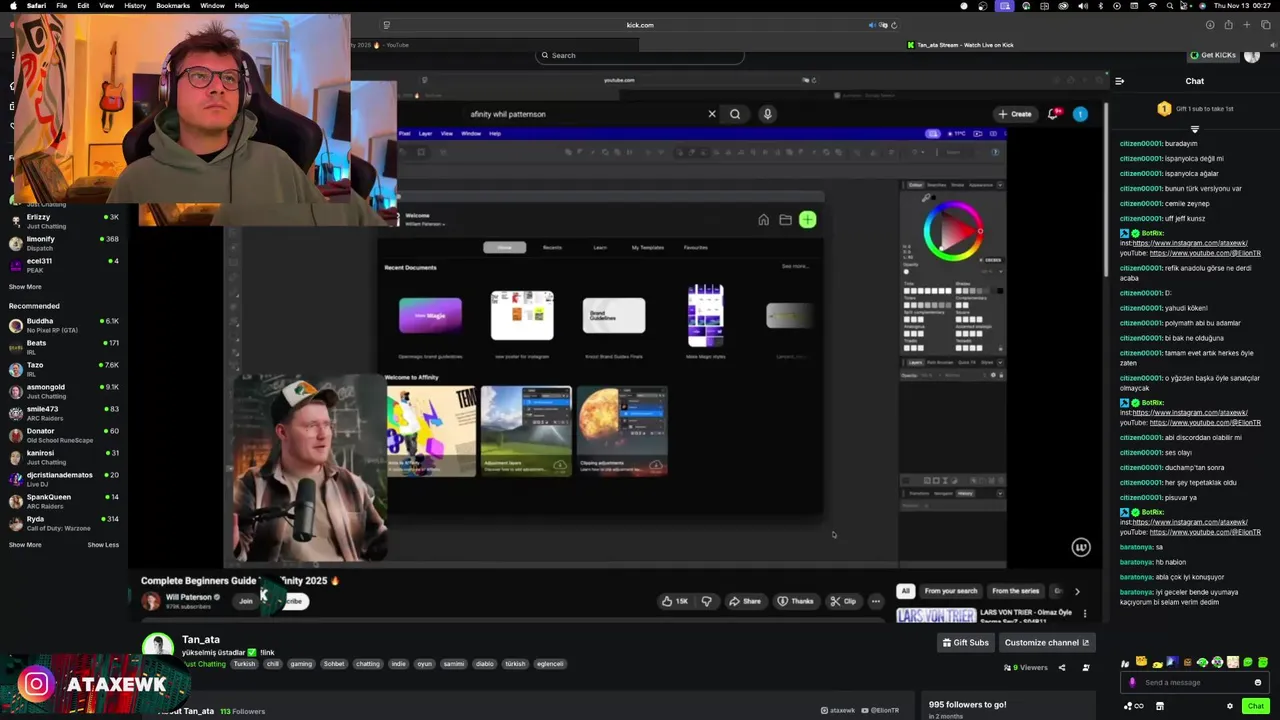Image resolution: width=1280 pixels, height=720 pixels.
Task: Click YouTube Clip button
Action: (844, 601)
